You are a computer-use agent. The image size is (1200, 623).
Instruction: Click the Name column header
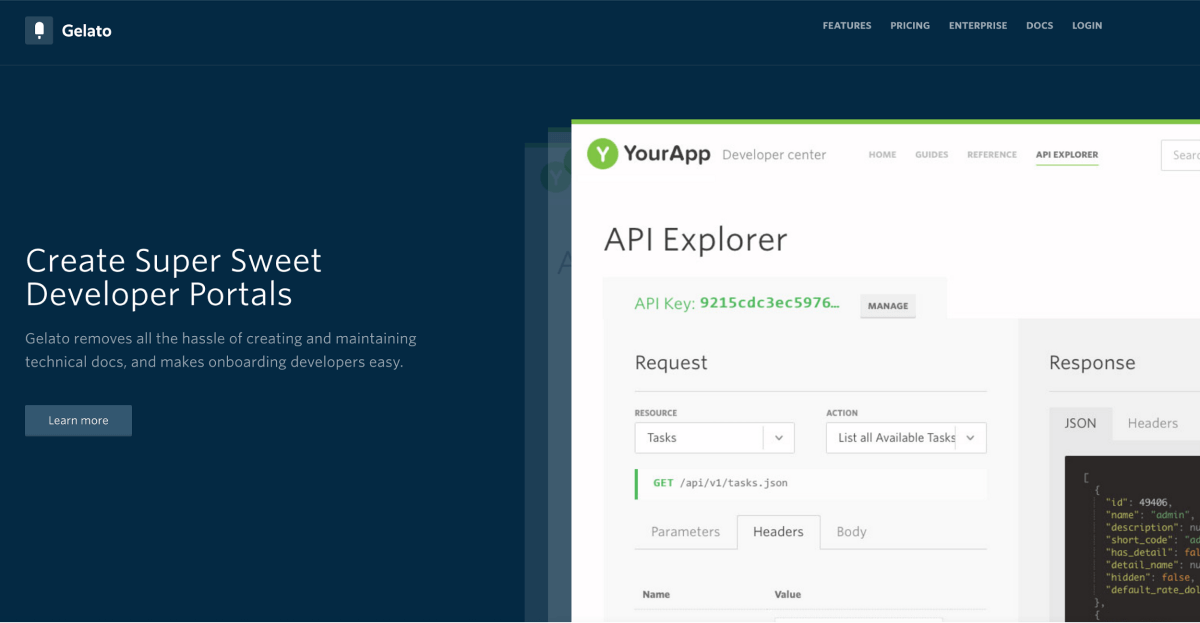click(x=656, y=595)
